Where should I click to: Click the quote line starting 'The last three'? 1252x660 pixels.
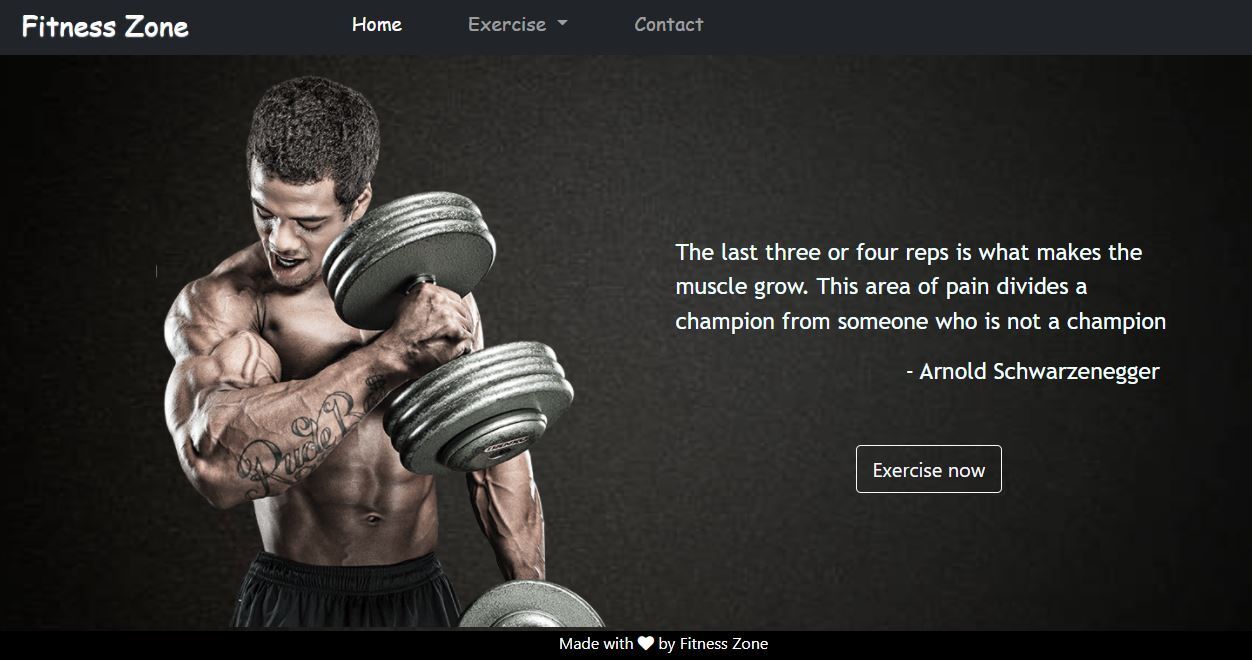909,253
